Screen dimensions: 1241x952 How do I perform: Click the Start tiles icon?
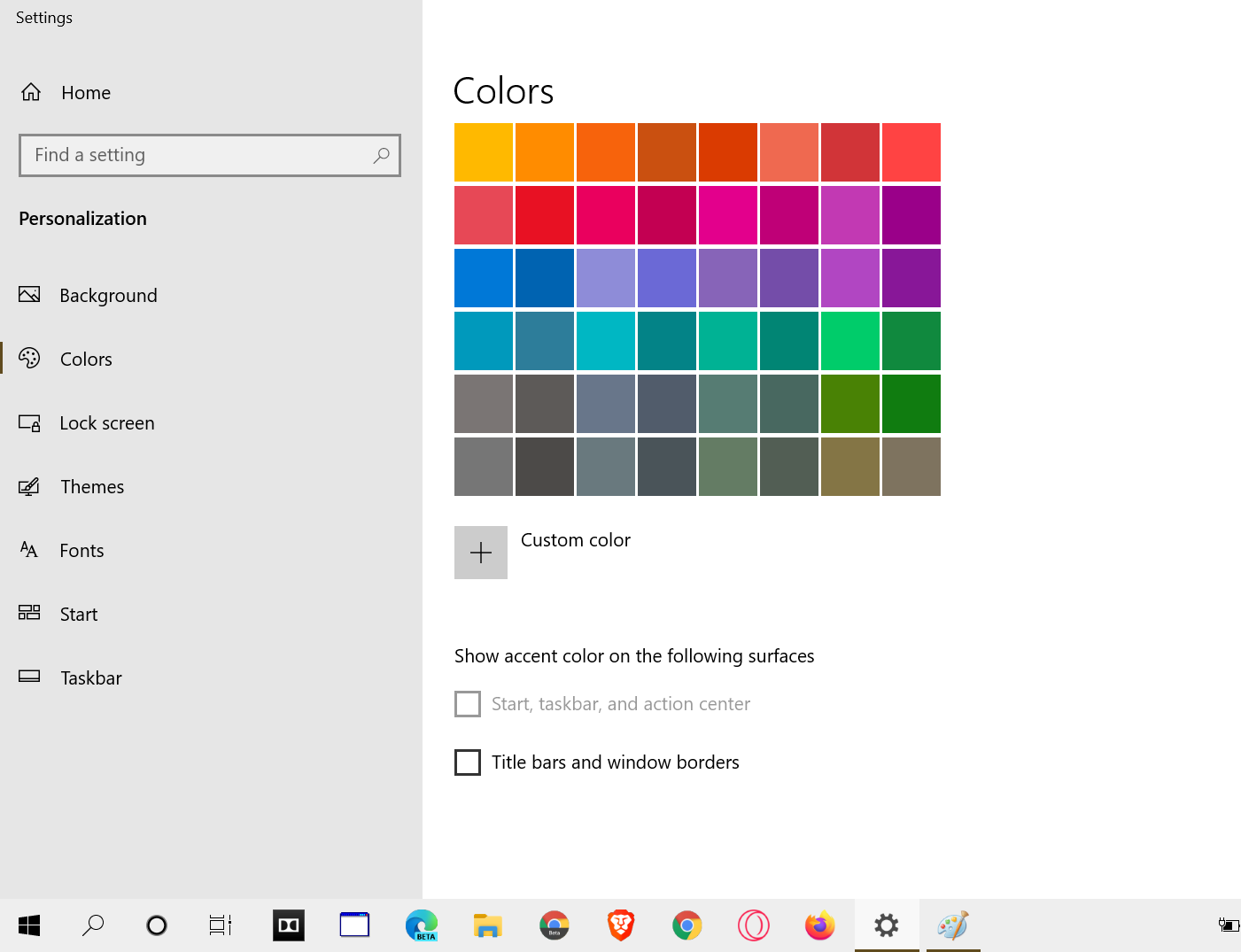(29, 613)
